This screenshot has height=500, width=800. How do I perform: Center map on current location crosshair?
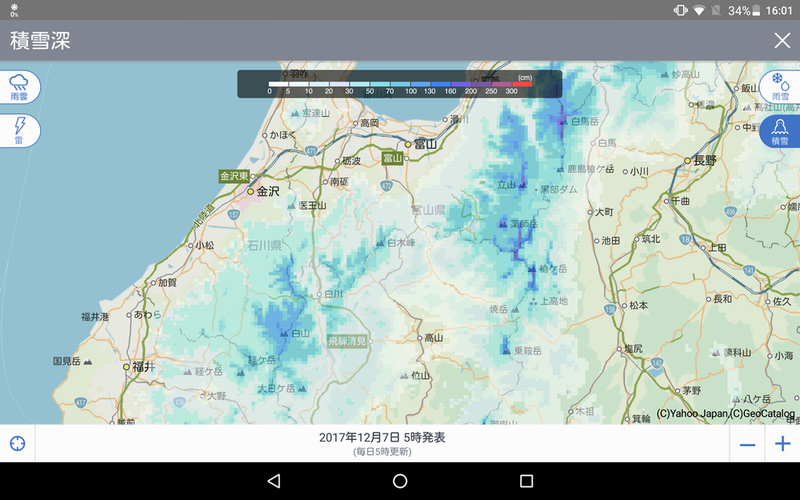point(17,444)
